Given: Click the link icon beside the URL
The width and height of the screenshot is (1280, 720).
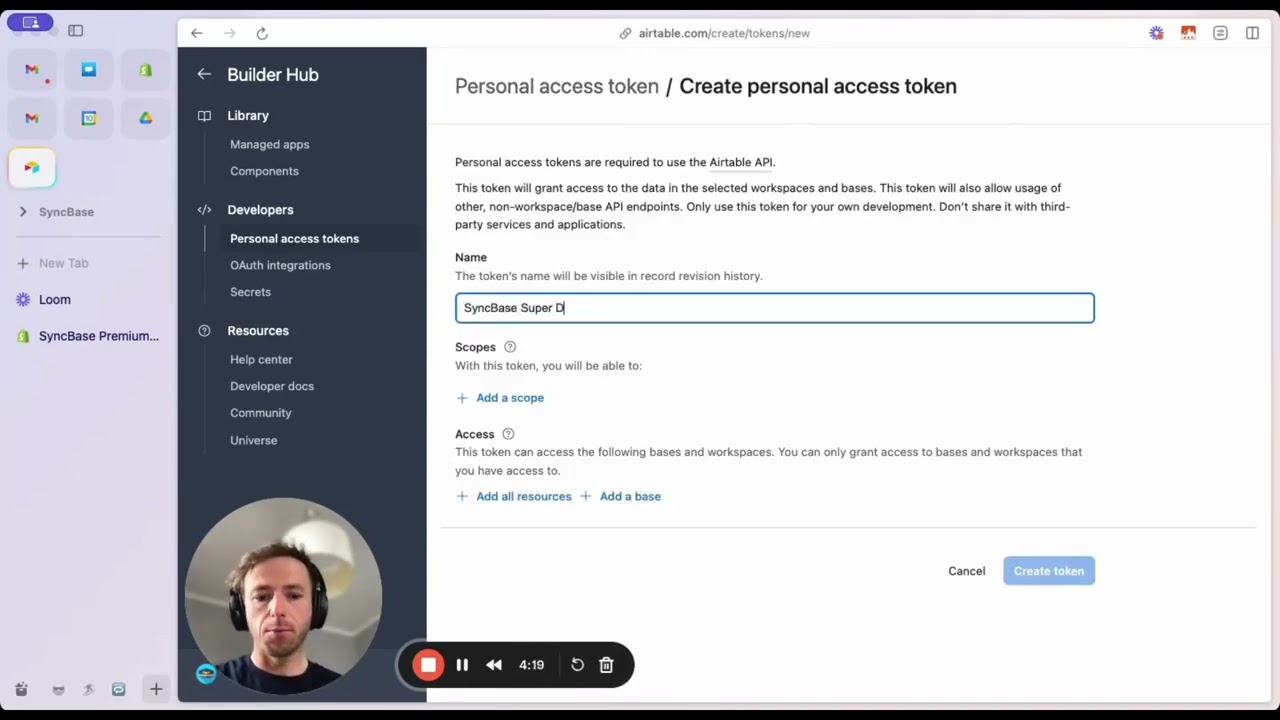Looking at the screenshot, I should tap(625, 33).
